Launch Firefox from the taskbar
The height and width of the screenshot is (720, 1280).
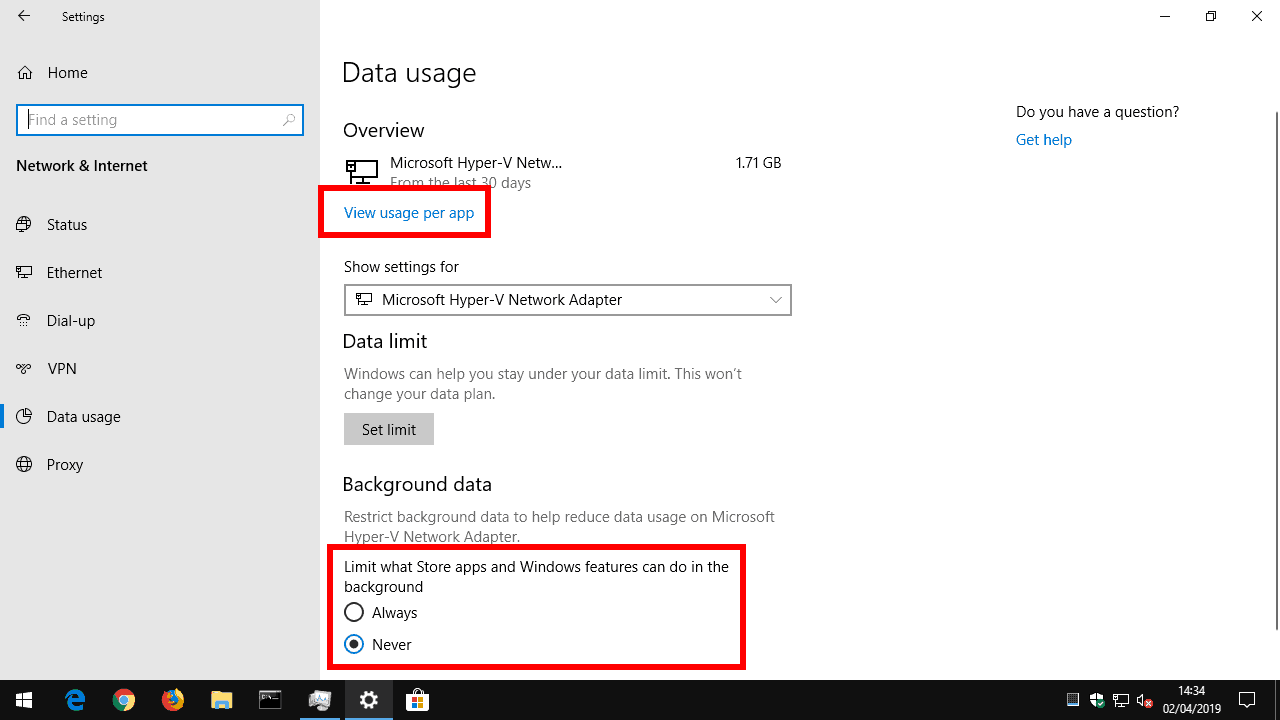173,700
